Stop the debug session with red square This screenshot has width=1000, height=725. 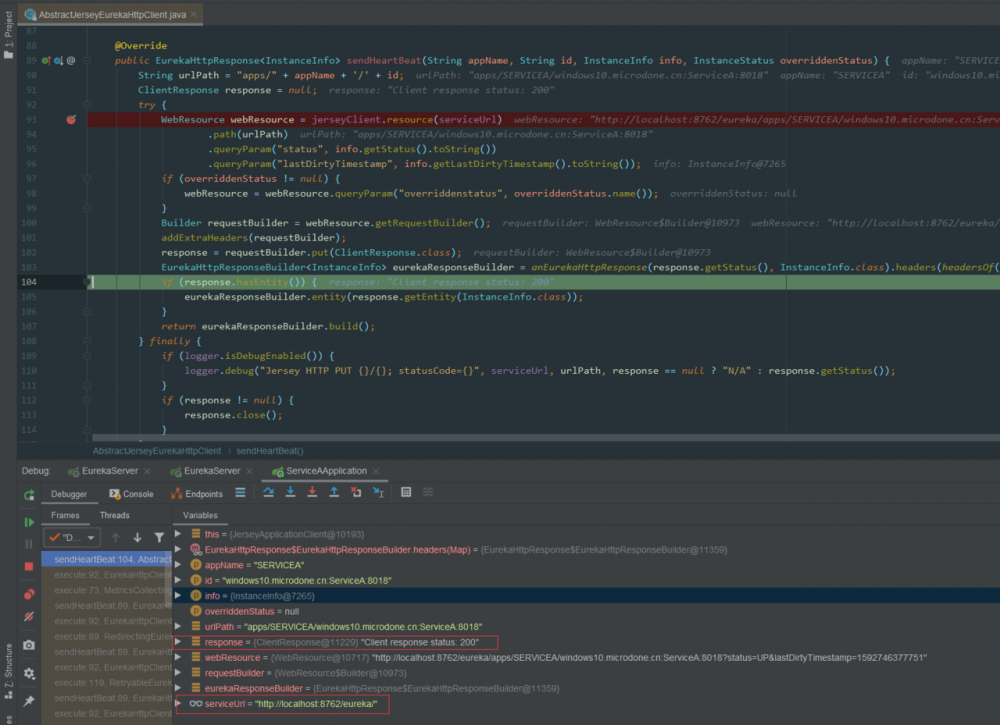29,566
